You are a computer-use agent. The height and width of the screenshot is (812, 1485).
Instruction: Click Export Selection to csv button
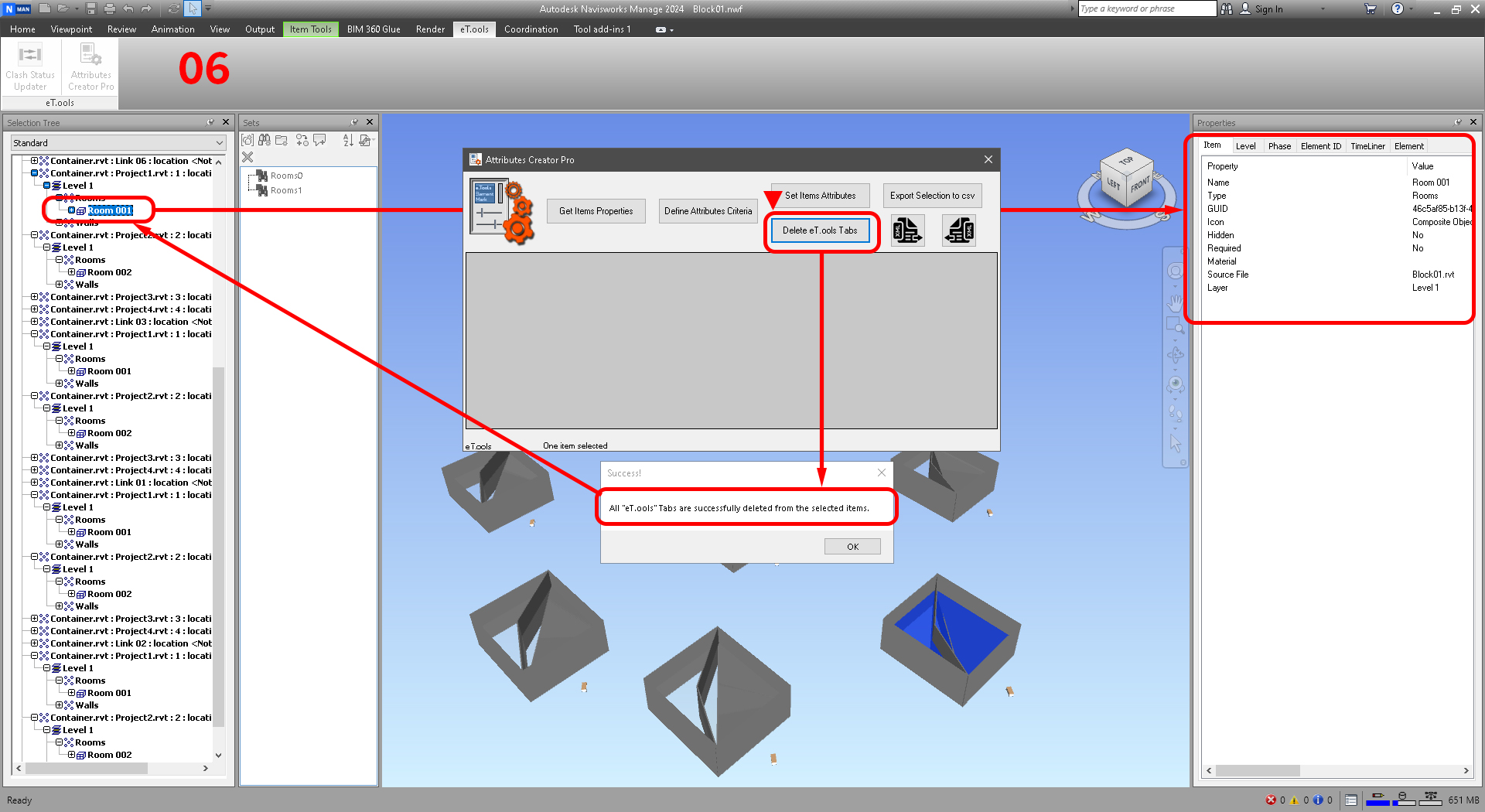point(932,196)
